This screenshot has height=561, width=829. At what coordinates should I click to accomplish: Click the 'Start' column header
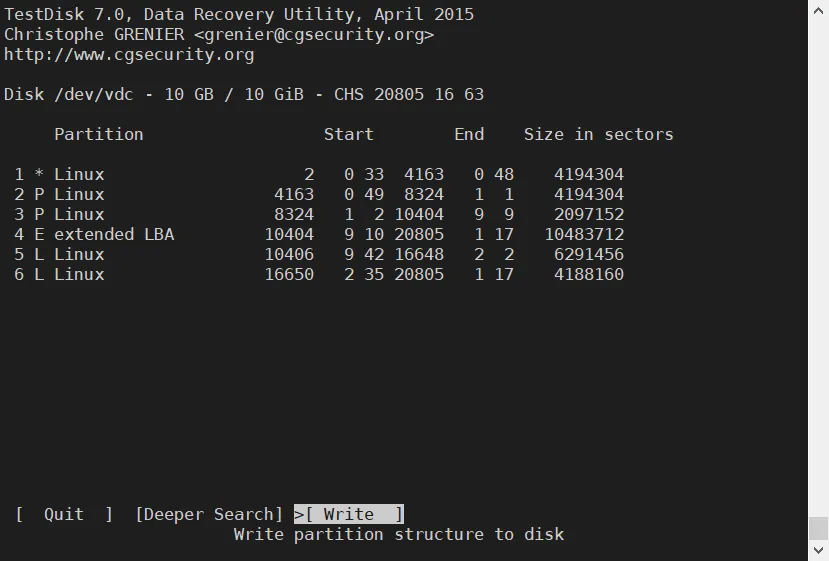tap(349, 134)
